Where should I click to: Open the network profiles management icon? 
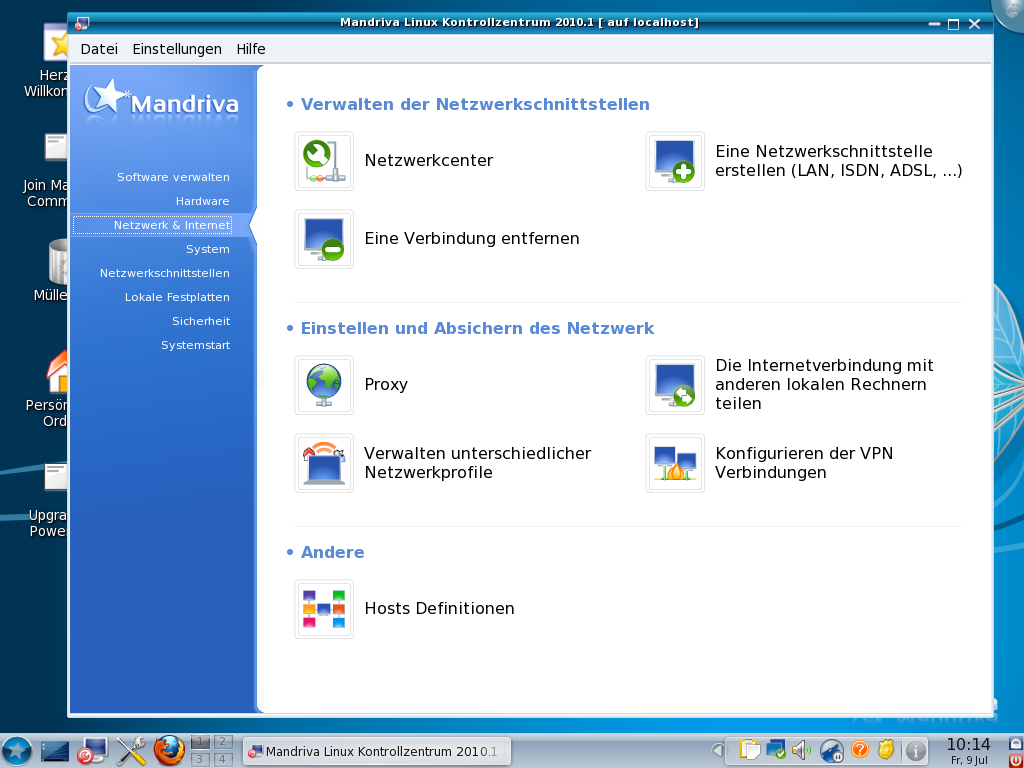coord(323,463)
